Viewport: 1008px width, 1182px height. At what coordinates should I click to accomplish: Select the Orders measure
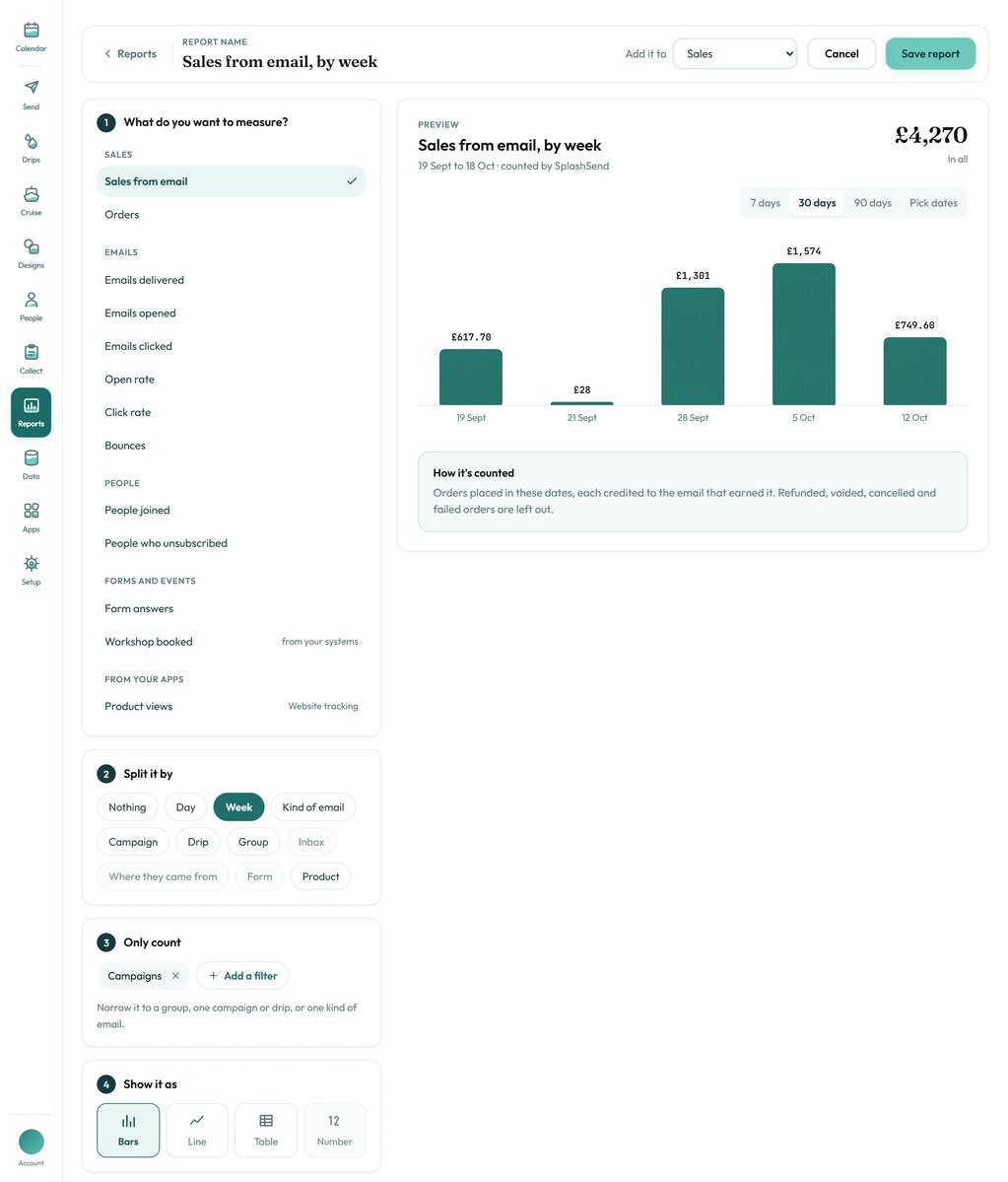(232, 214)
